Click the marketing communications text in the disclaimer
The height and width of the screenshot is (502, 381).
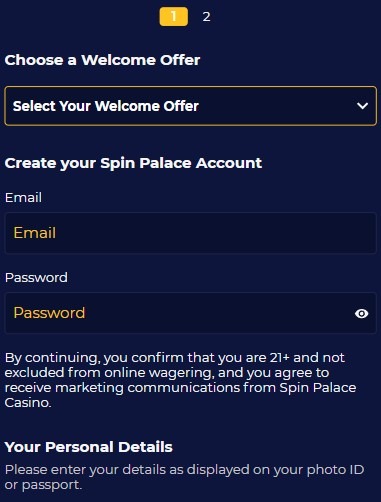tap(148, 388)
